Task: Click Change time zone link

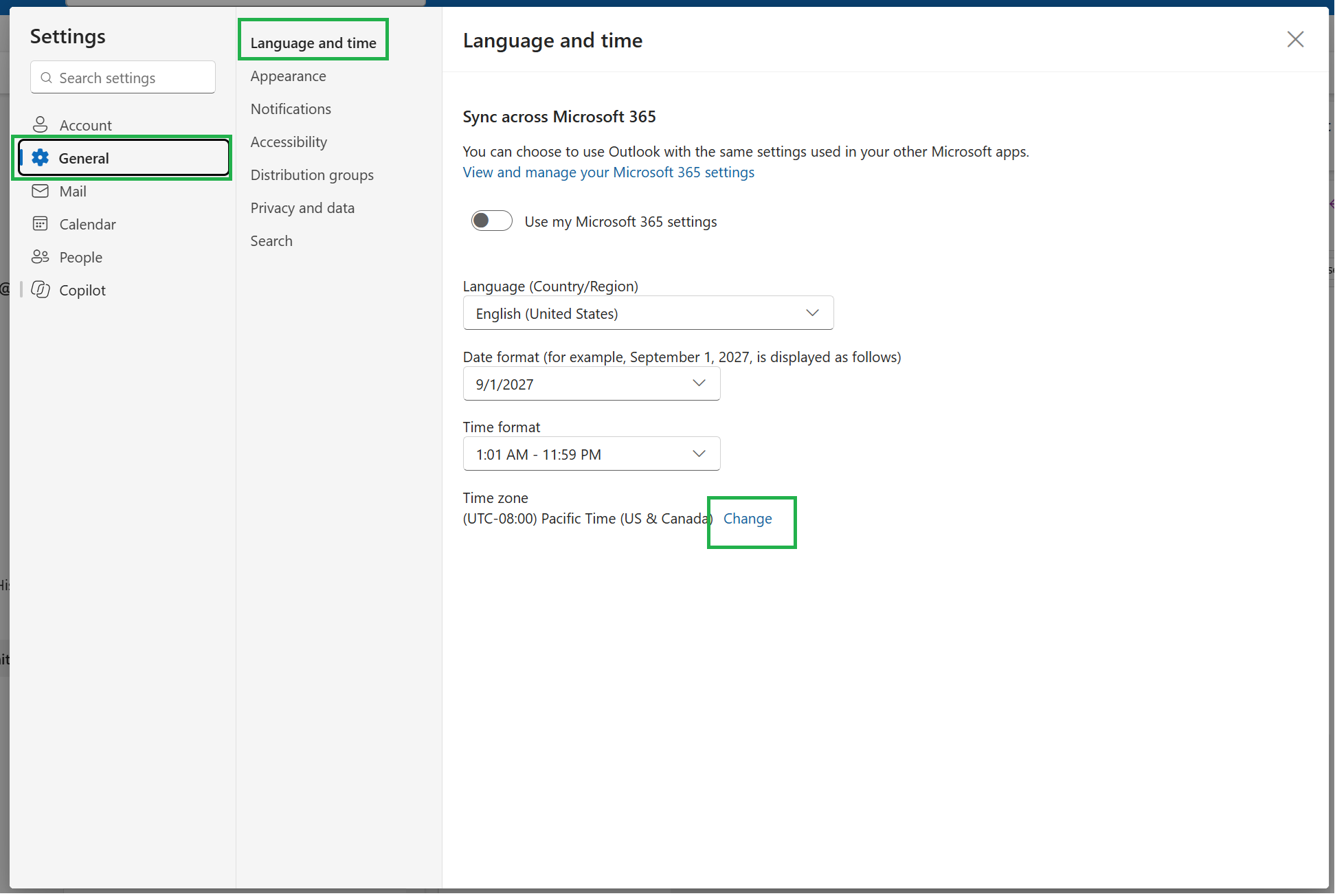Action: point(748,519)
